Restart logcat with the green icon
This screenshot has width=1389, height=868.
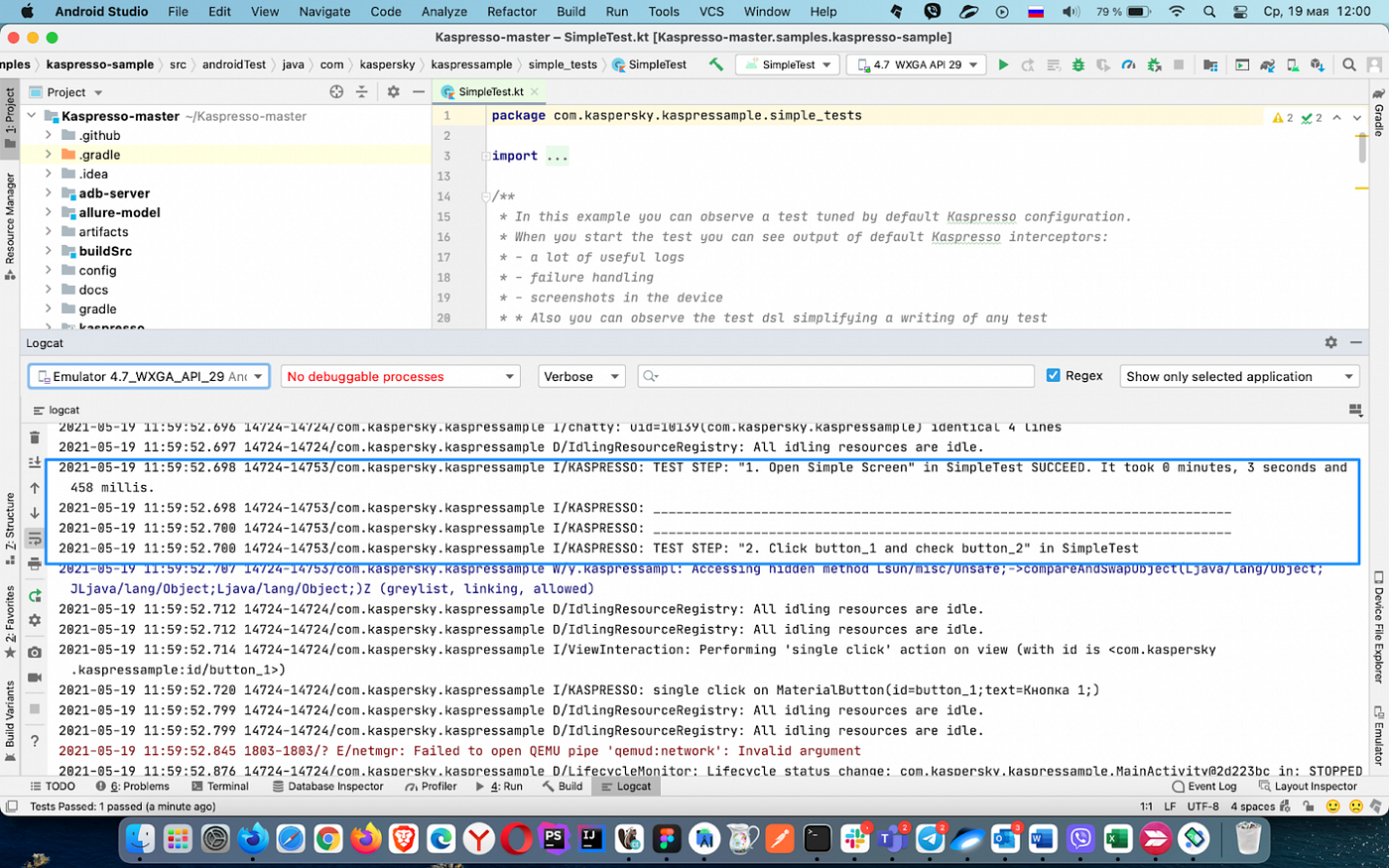click(x=35, y=595)
